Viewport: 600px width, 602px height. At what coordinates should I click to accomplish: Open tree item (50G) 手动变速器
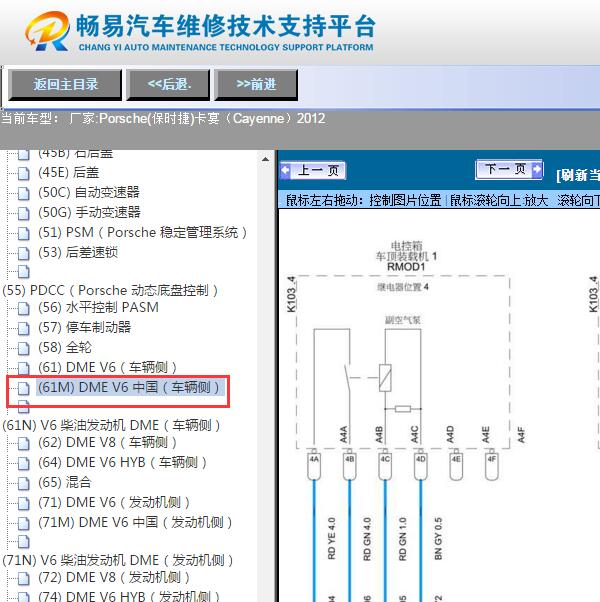[x=89, y=213]
